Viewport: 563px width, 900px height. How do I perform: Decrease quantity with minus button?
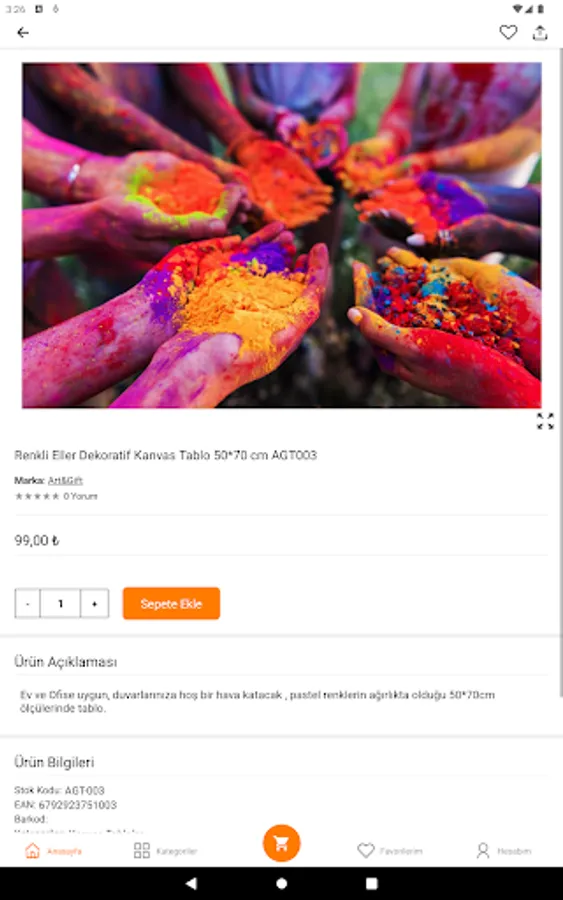28,604
